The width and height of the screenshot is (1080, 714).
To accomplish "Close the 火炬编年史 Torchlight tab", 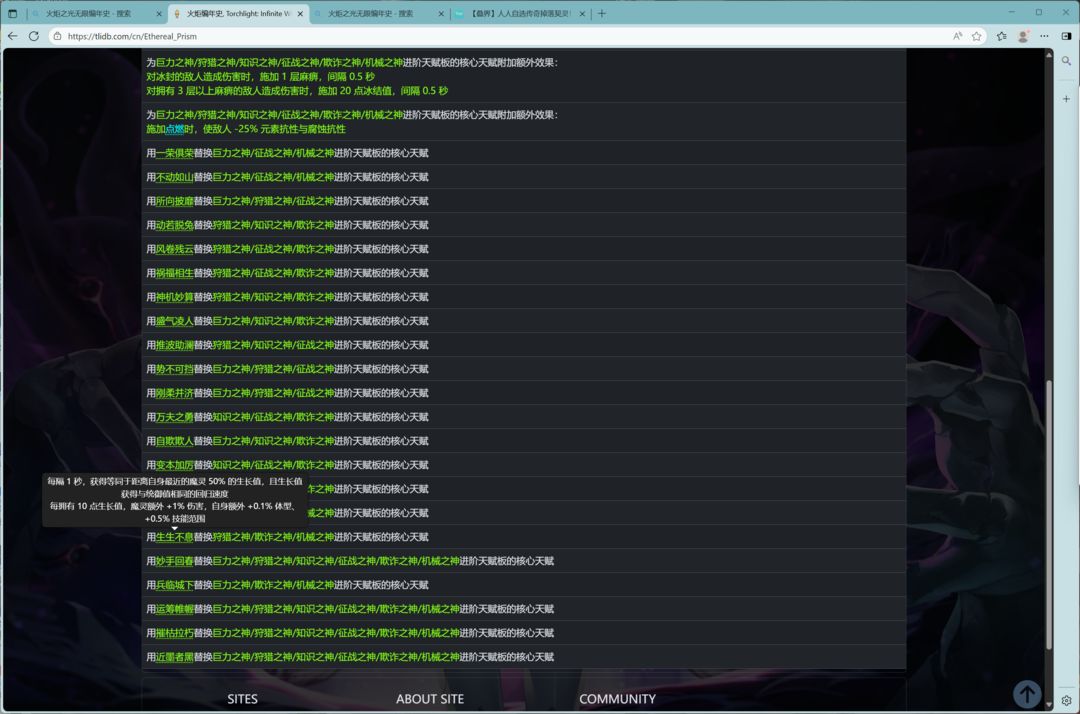I will coord(300,14).
